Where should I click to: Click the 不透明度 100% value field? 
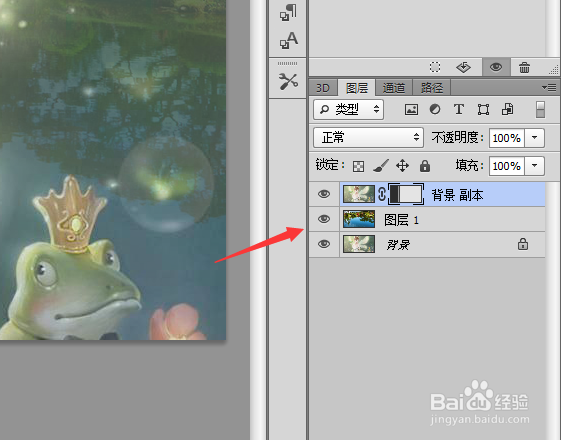[507, 138]
